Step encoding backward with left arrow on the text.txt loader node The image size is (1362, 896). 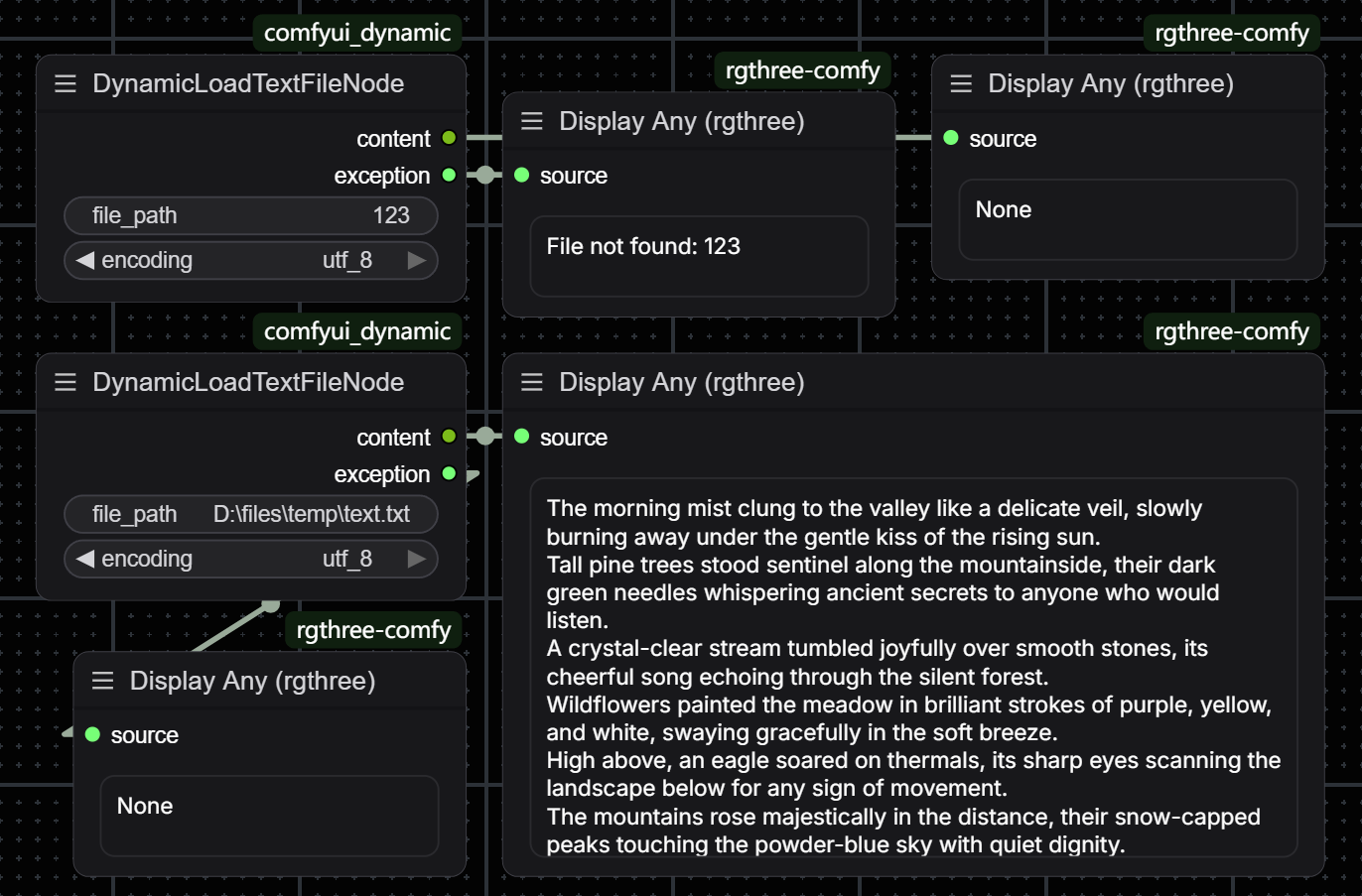click(85, 559)
